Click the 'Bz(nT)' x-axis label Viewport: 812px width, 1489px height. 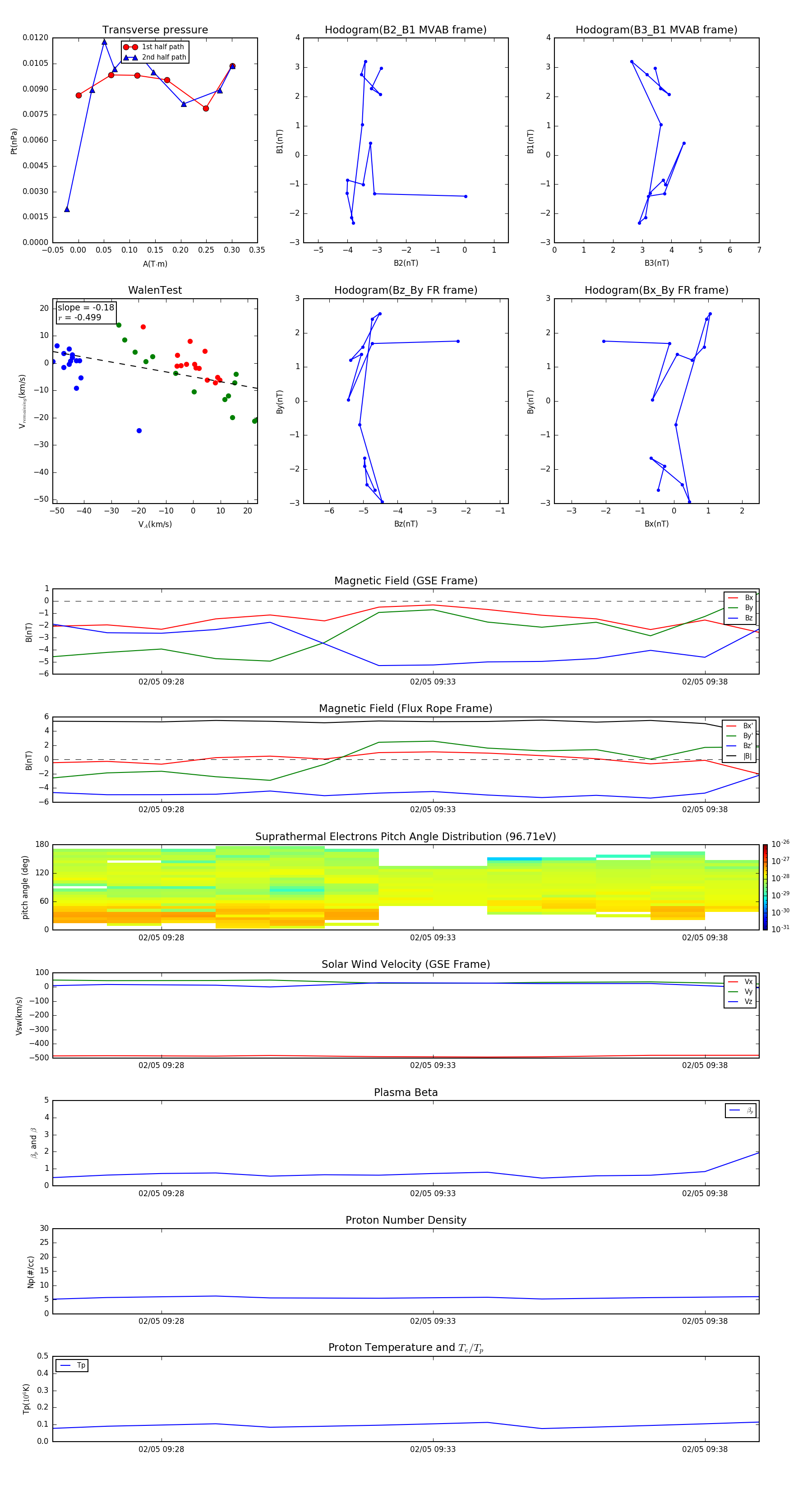(x=406, y=524)
